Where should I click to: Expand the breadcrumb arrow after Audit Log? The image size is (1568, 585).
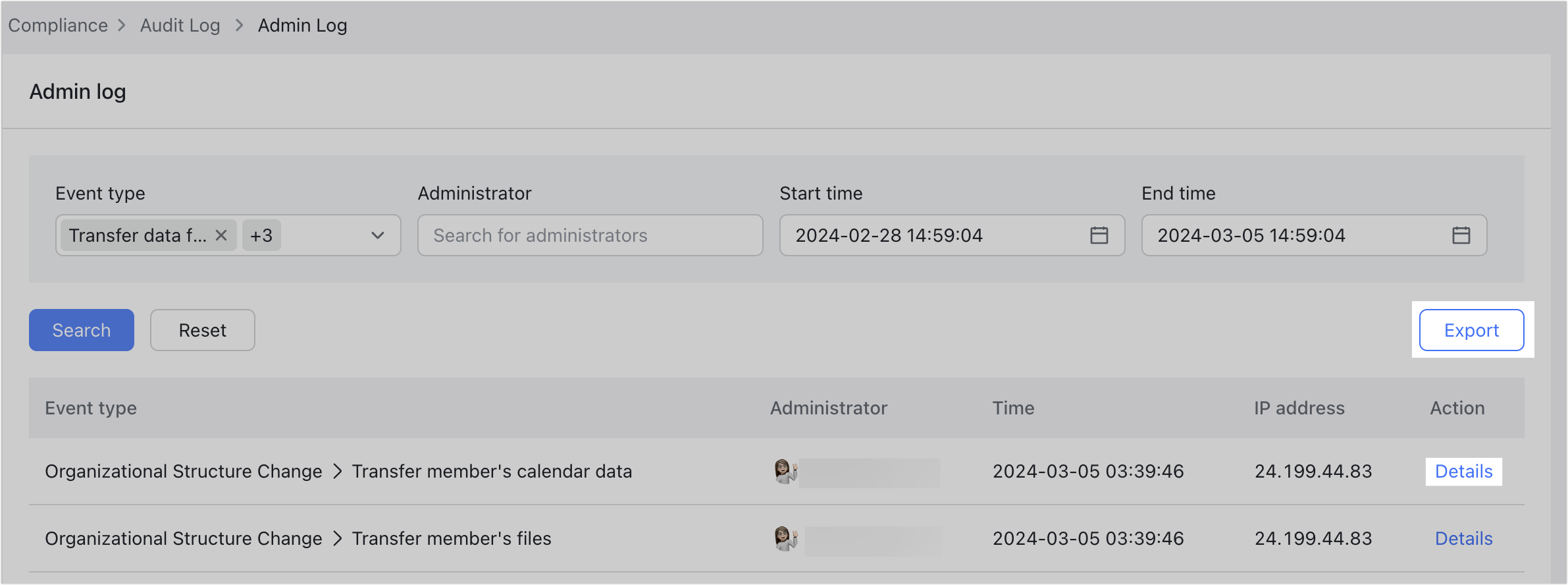click(x=238, y=25)
